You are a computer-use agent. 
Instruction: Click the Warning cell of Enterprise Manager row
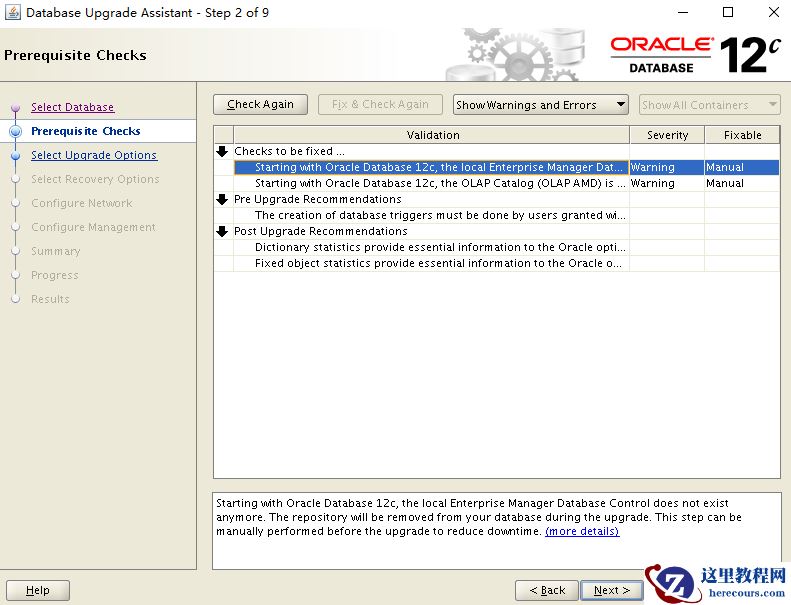[x=666, y=167]
